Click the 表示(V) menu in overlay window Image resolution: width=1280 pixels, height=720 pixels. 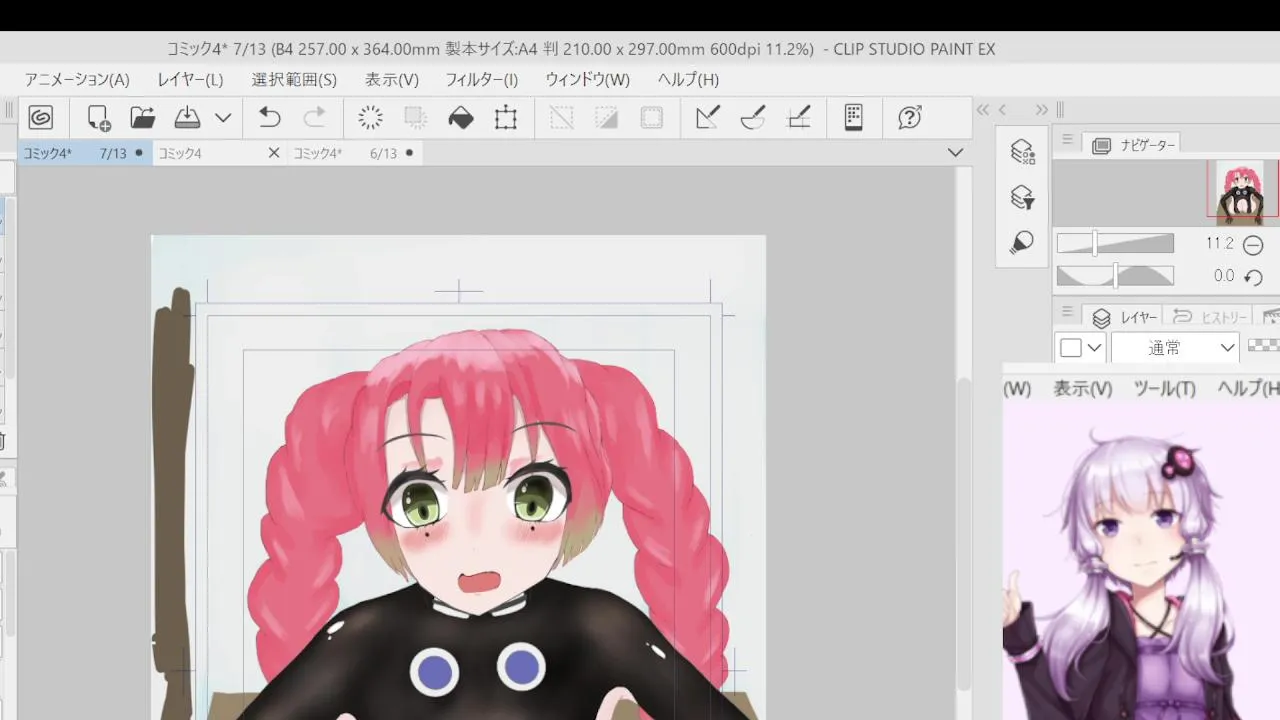pos(1082,389)
